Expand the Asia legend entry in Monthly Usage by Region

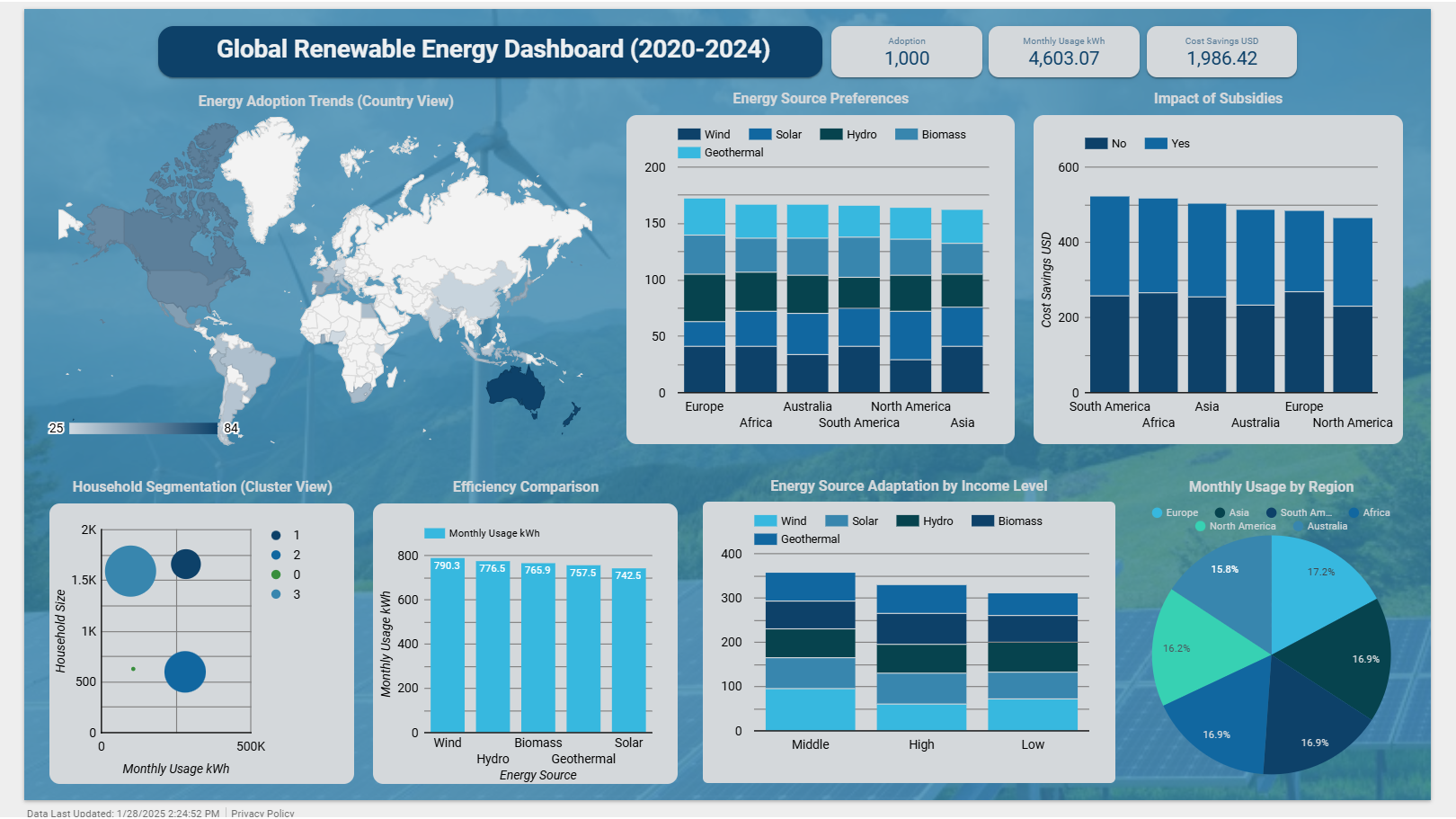coord(1233,512)
